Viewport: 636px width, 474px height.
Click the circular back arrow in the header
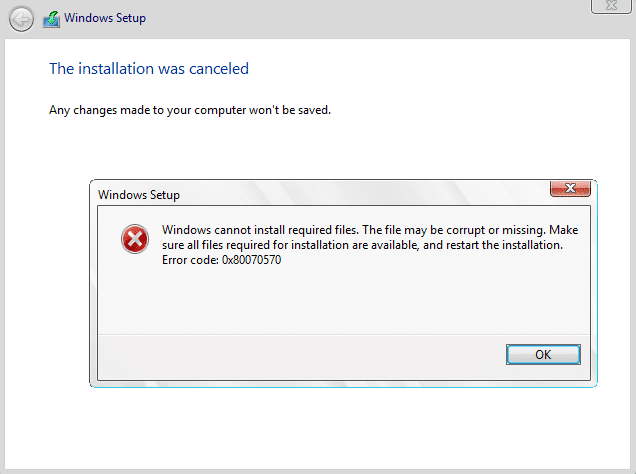coord(21,19)
